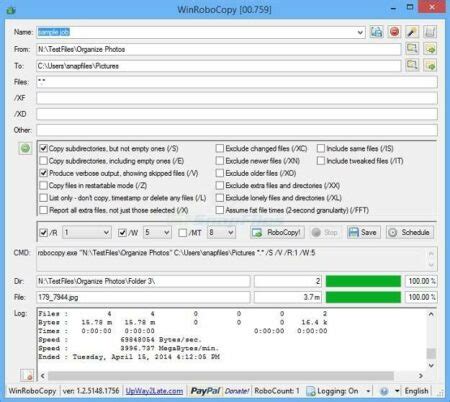Click the rightmost icon in Name row

click(x=430, y=32)
